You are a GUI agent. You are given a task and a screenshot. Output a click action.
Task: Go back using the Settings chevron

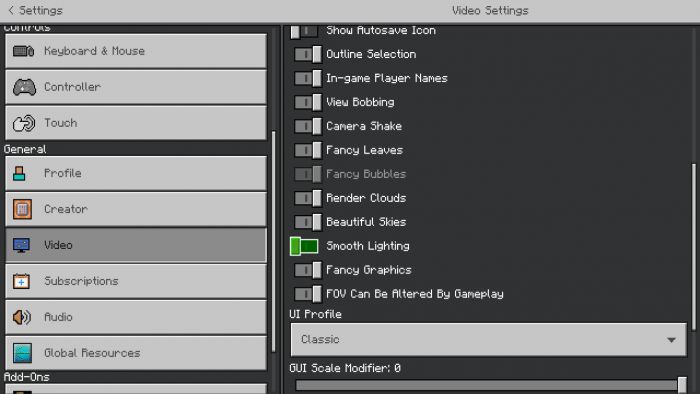(11, 10)
